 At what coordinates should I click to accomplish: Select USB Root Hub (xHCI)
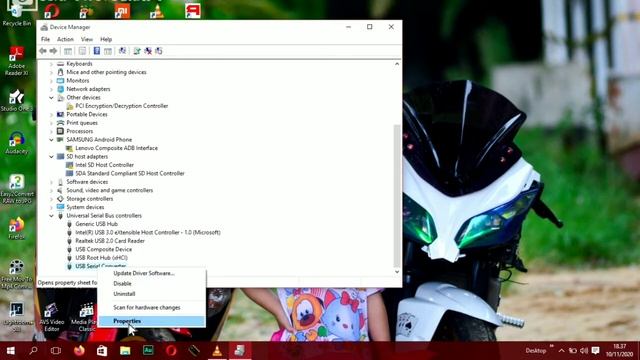(x=101, y=258)
